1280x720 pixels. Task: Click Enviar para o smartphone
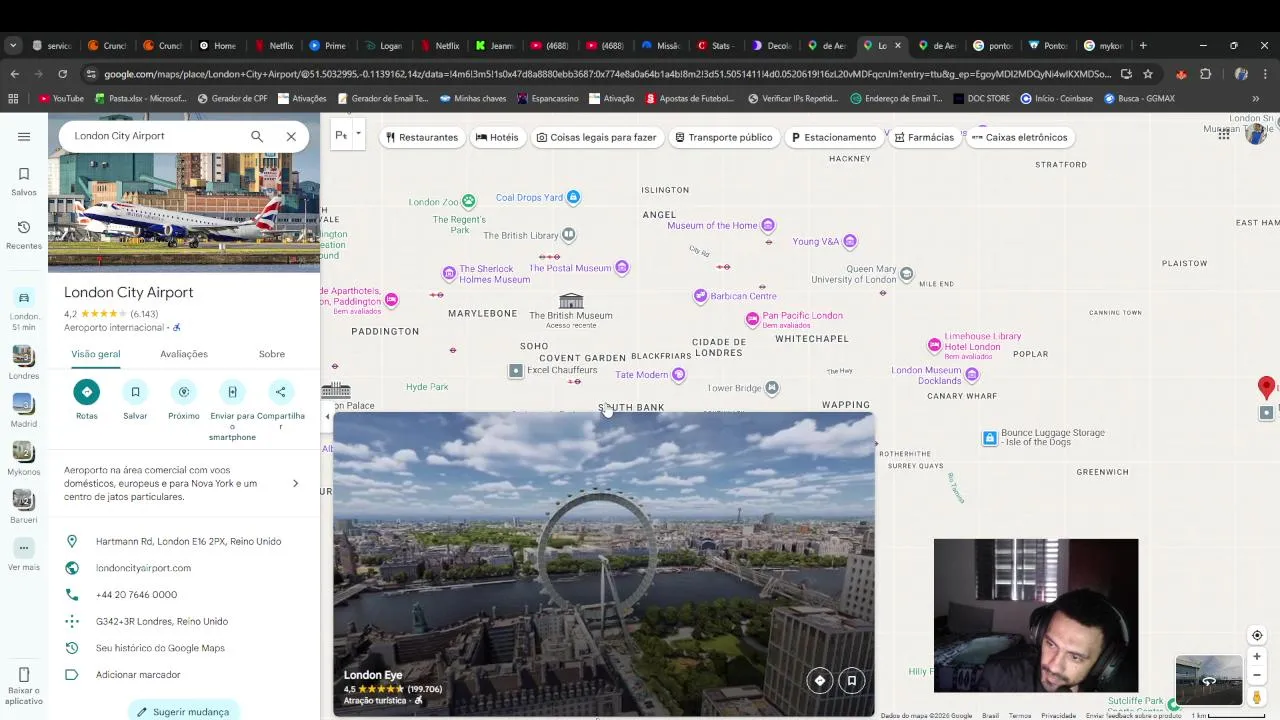click(x=232, y=392)
